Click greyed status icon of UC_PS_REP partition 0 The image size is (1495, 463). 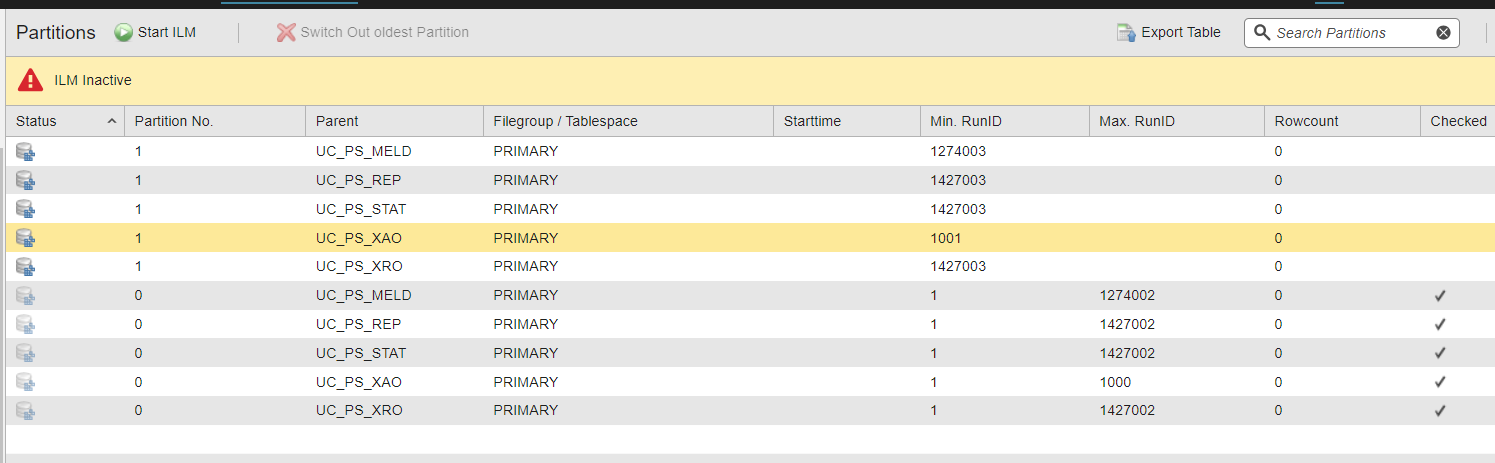25,324
